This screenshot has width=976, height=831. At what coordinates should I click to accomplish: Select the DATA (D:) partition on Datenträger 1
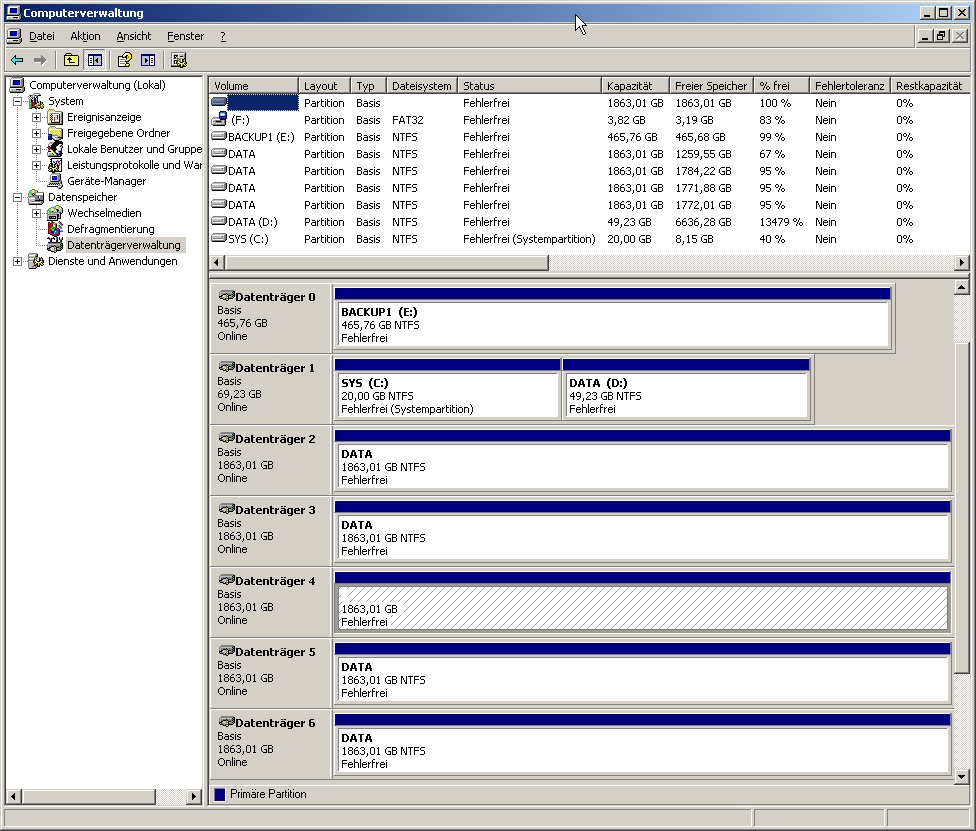686,389
